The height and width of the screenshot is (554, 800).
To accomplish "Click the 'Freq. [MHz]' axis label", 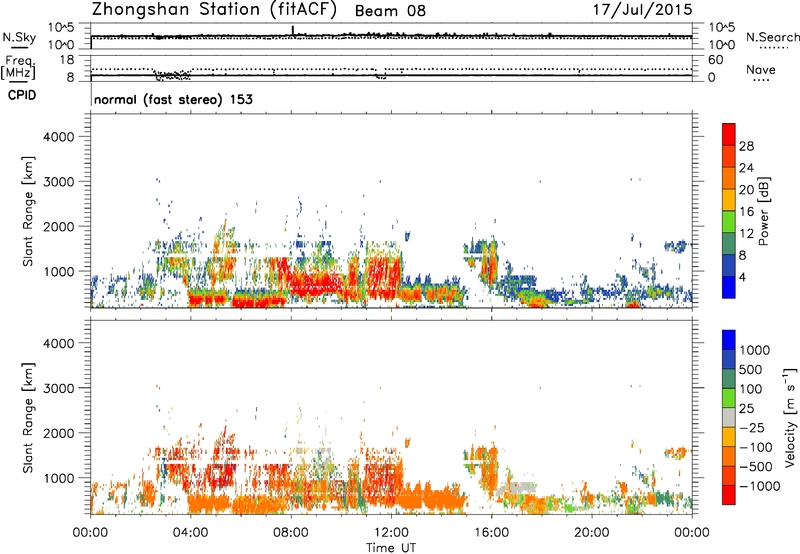I will 18,67.
